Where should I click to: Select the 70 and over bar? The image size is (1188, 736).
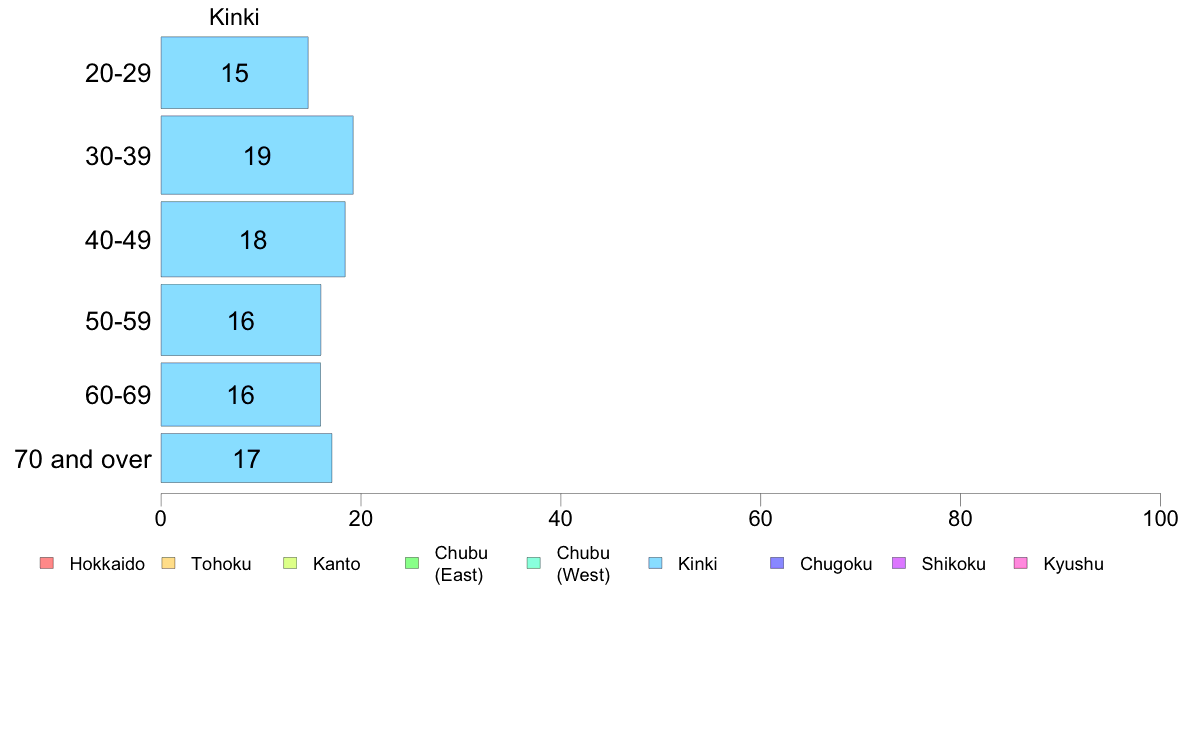tap(246, 459)
